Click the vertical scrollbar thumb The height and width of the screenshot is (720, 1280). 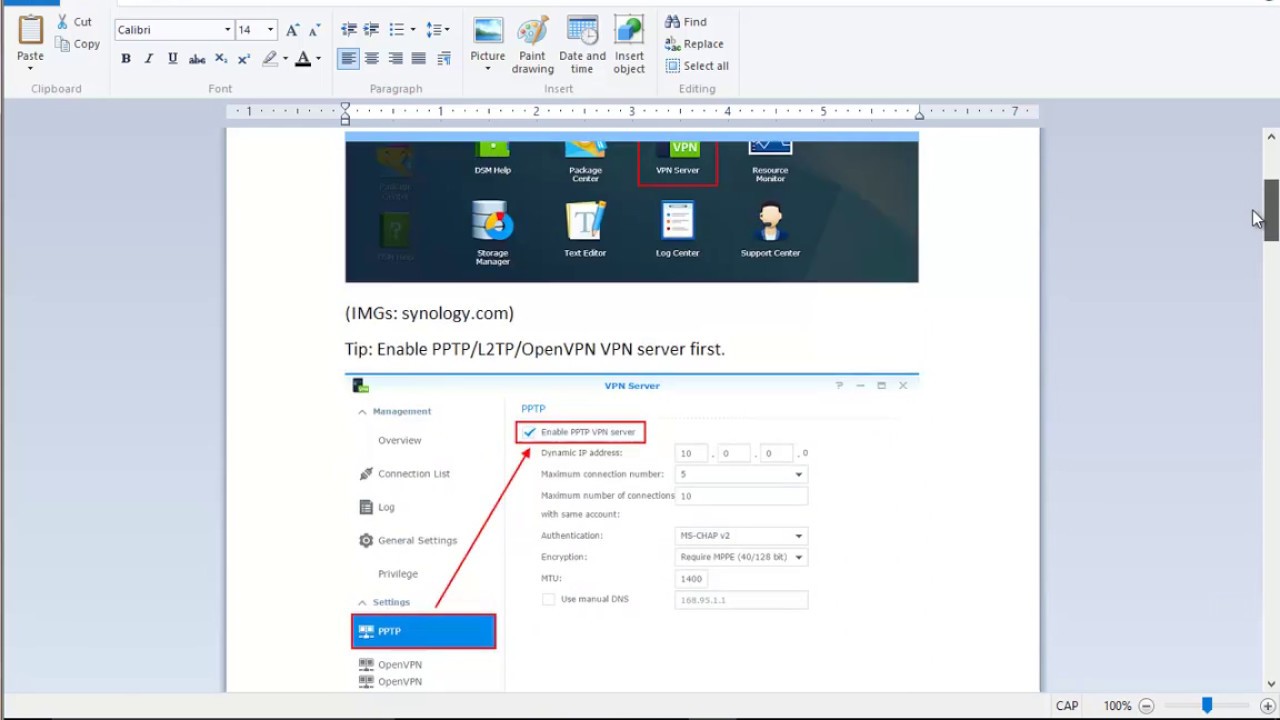(x=1271, y=210)
